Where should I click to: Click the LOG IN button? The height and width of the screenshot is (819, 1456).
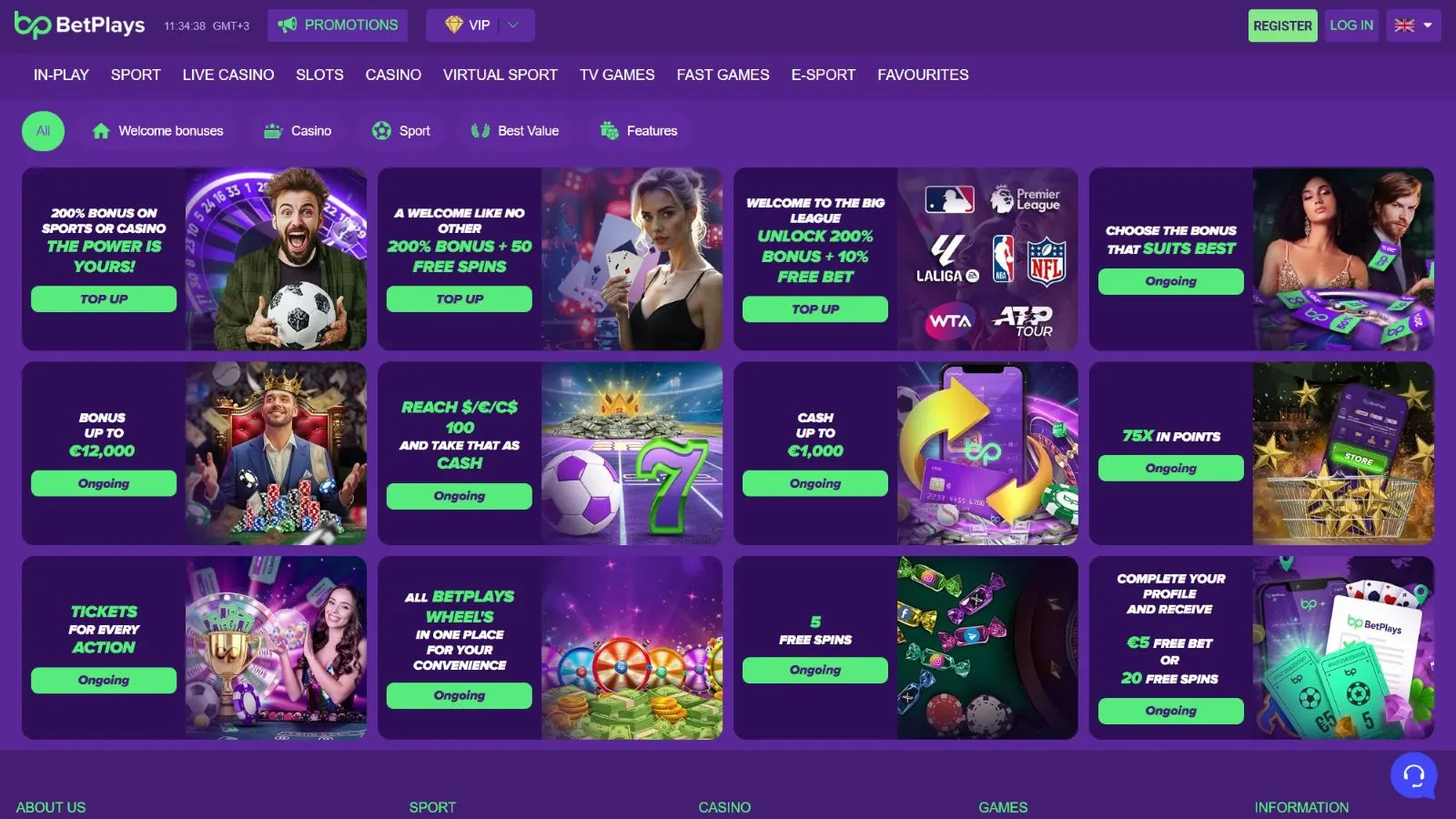pyautogui.click(x=1350, y=25)
